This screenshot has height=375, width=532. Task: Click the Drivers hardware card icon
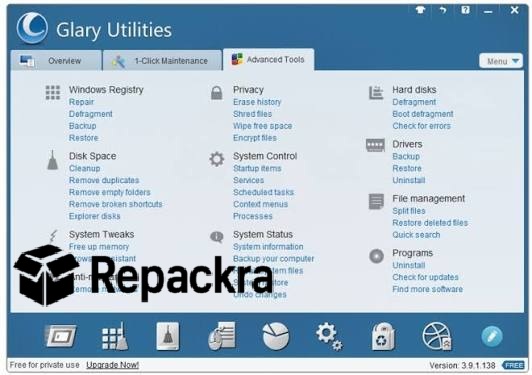coord(375,145)
